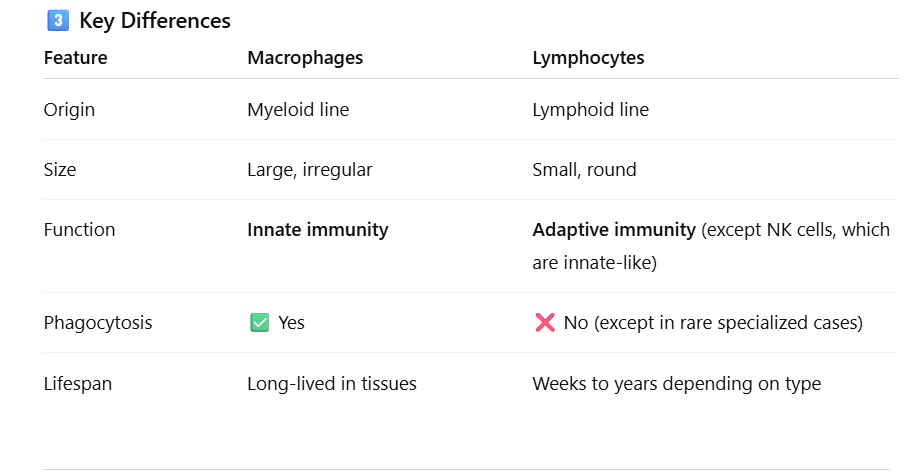
Task: Click the Function row label
Action: [79, 230]
